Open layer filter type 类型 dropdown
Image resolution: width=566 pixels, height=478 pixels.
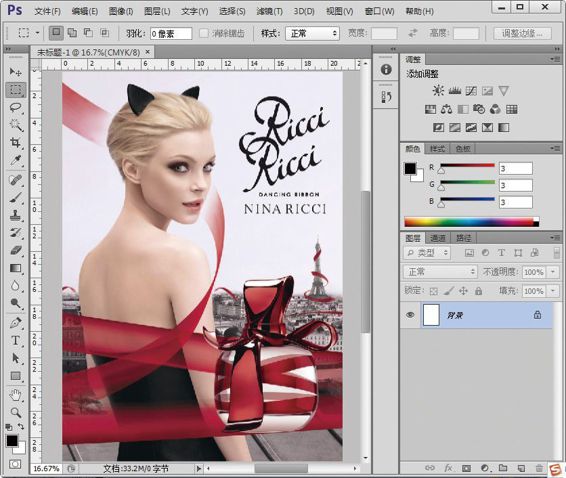(427, 253)
